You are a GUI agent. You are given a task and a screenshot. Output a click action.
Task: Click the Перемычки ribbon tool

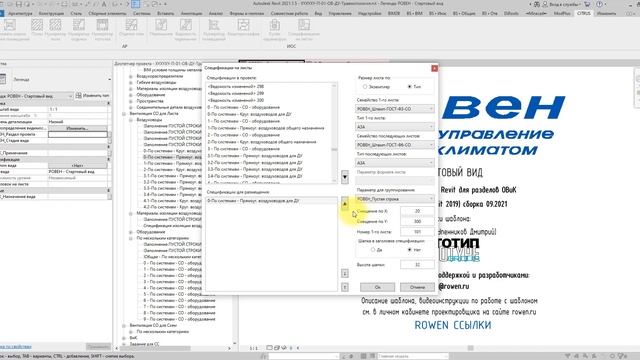click(x=161, y=28)
